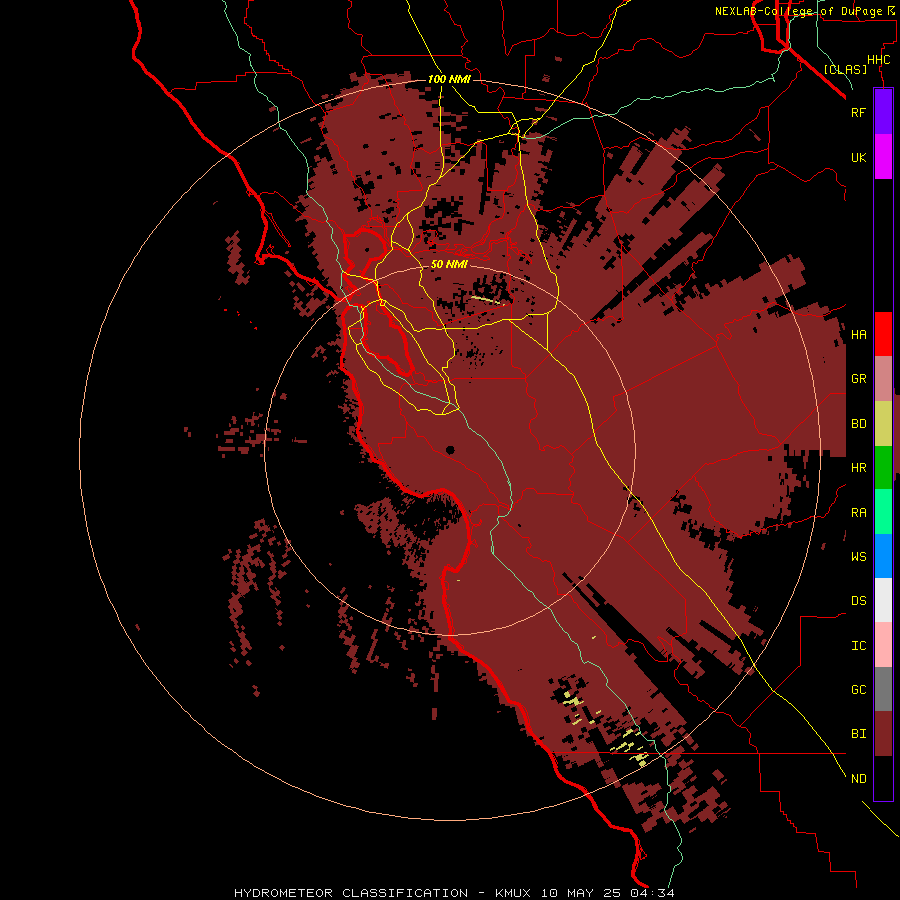Click the '10 MAY 25 04:34' timestamp
The height and width of the screenshot is (900, 900).
(608, 893)
